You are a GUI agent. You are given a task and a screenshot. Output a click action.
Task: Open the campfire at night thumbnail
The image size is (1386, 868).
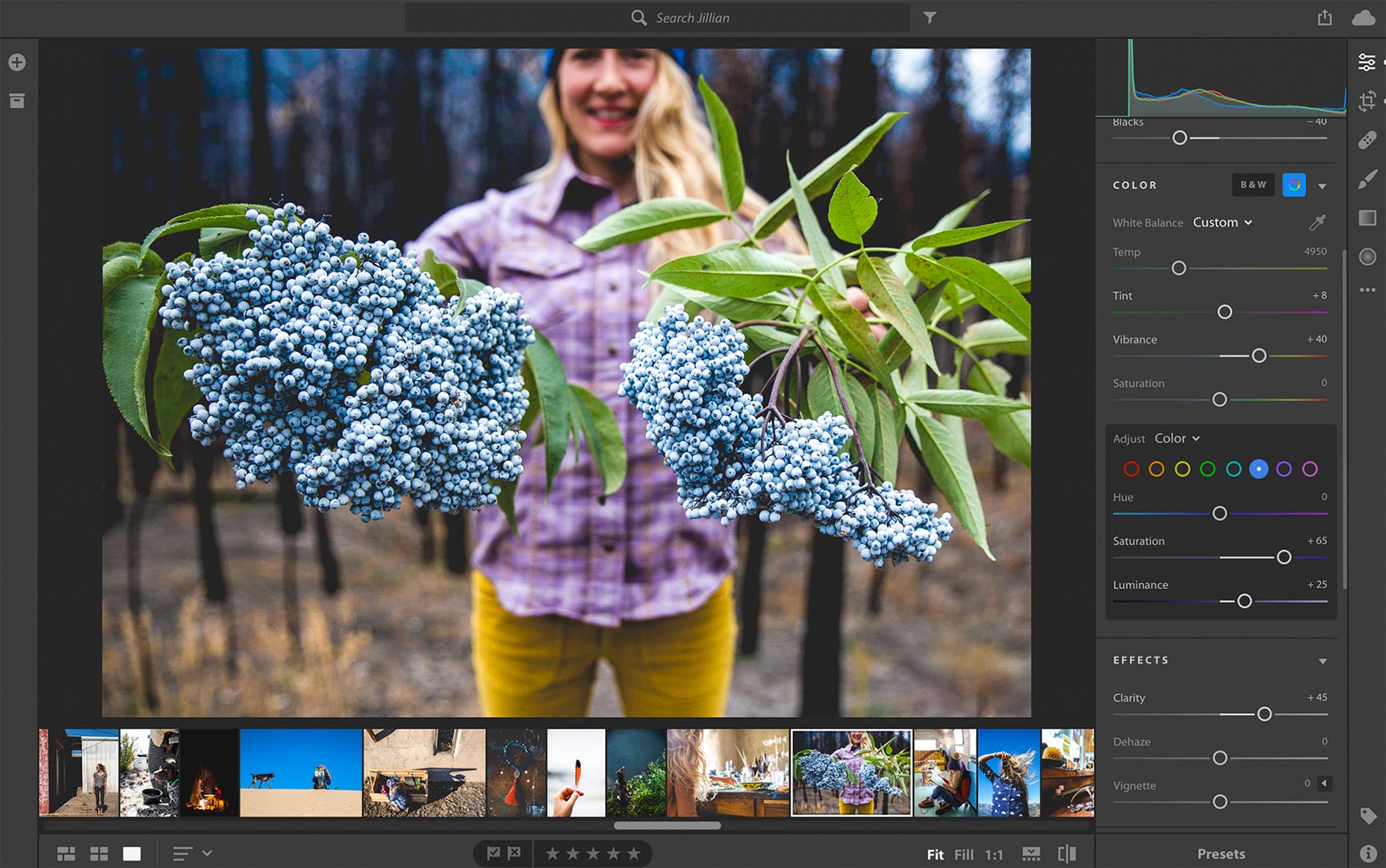(x=209, y=772)
